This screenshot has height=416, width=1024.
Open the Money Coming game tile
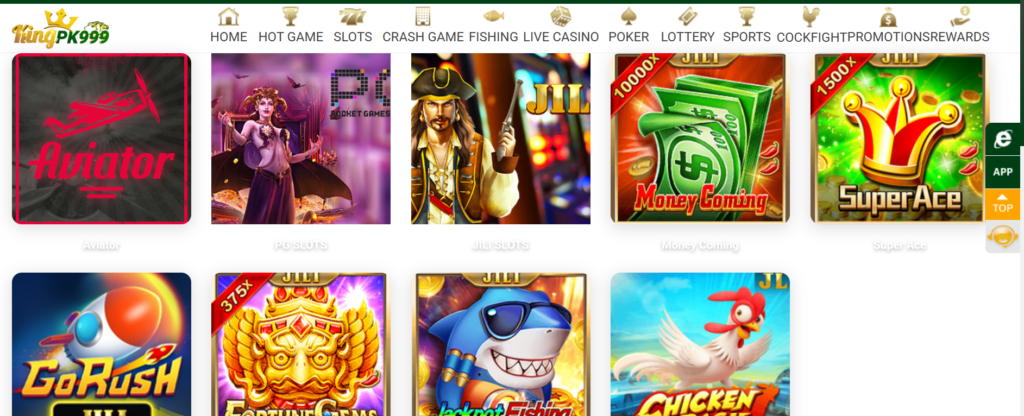[700, 138]
